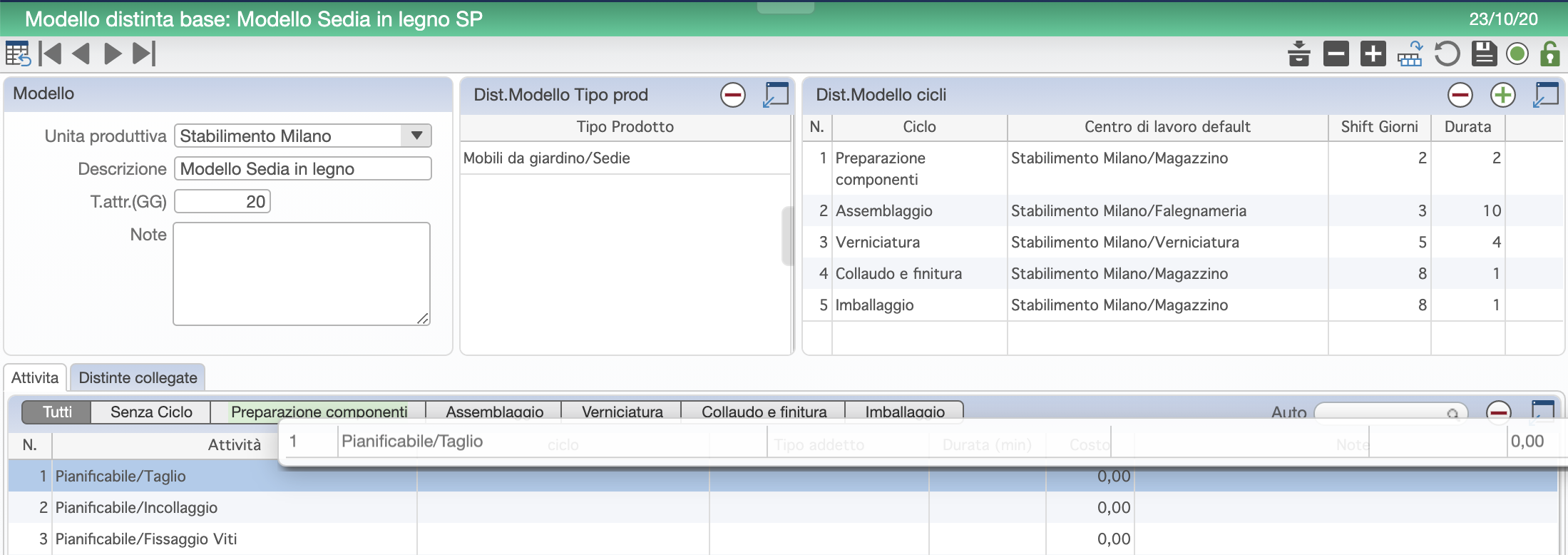Remove row in Dist.Modello cicli panel
1568x555 pixels.
(x=1460, y=95)
